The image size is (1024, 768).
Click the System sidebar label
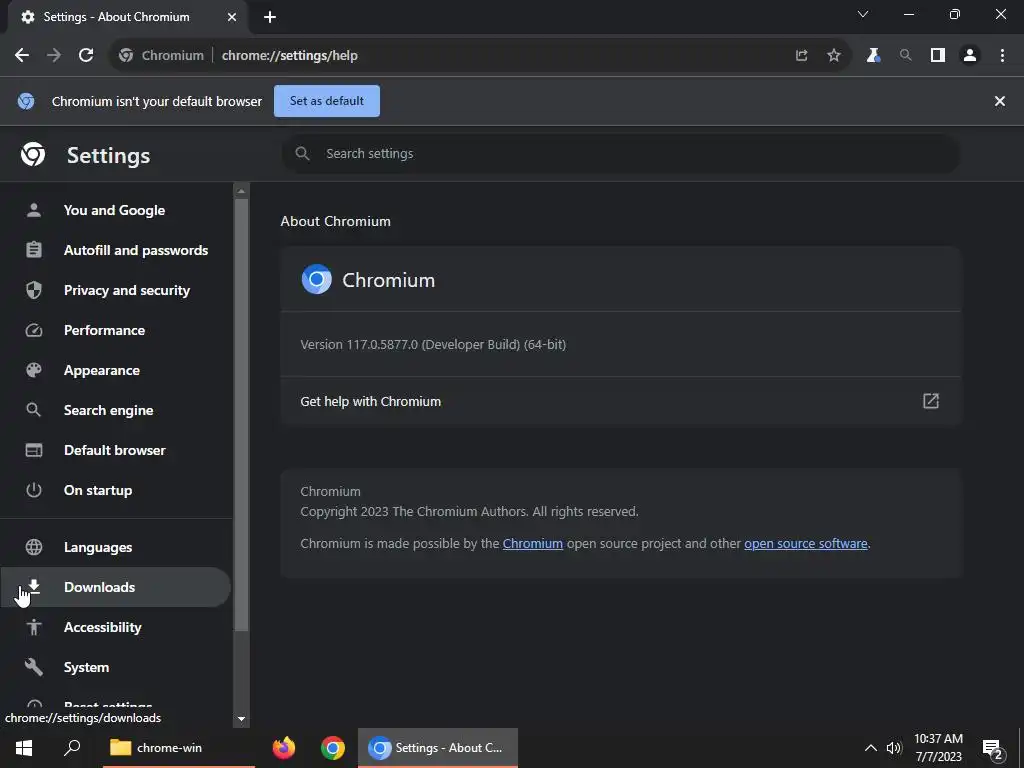[x=86, y=667]
